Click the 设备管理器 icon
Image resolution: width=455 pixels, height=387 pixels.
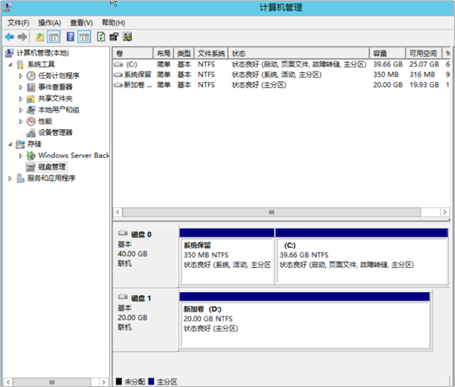click(x=31, y=133)
